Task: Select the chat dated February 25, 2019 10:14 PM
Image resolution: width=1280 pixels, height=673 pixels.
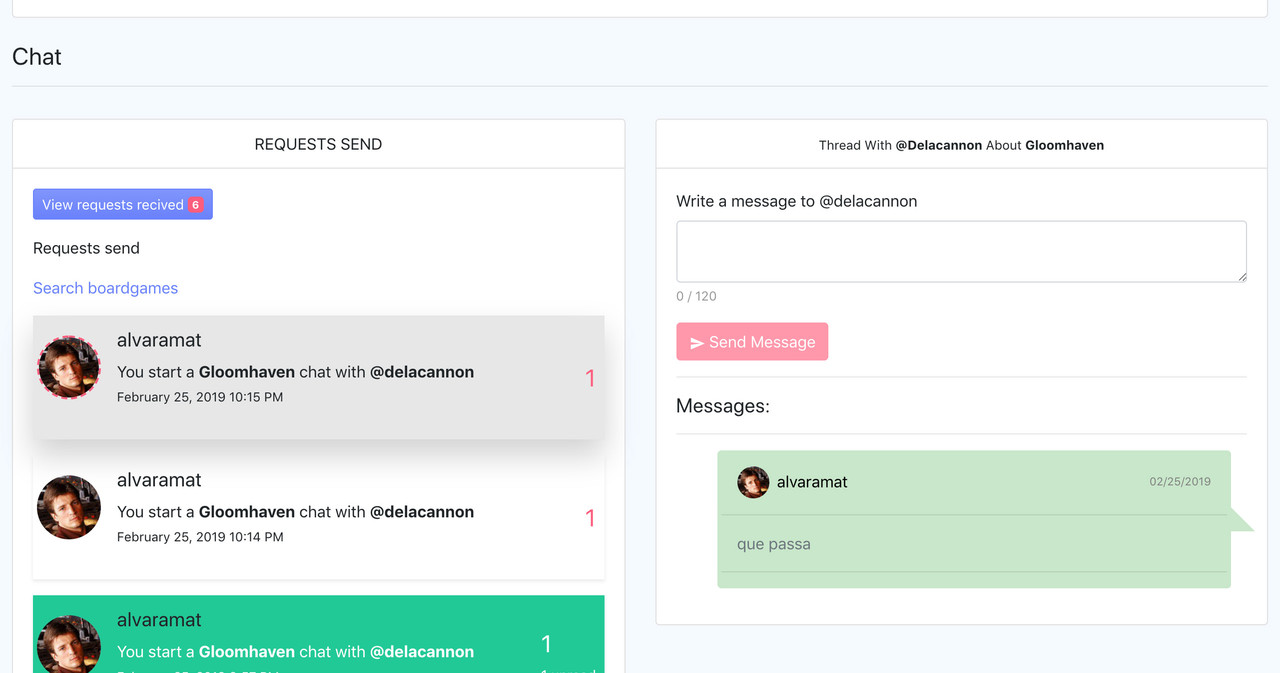Action: click(319, 517)
